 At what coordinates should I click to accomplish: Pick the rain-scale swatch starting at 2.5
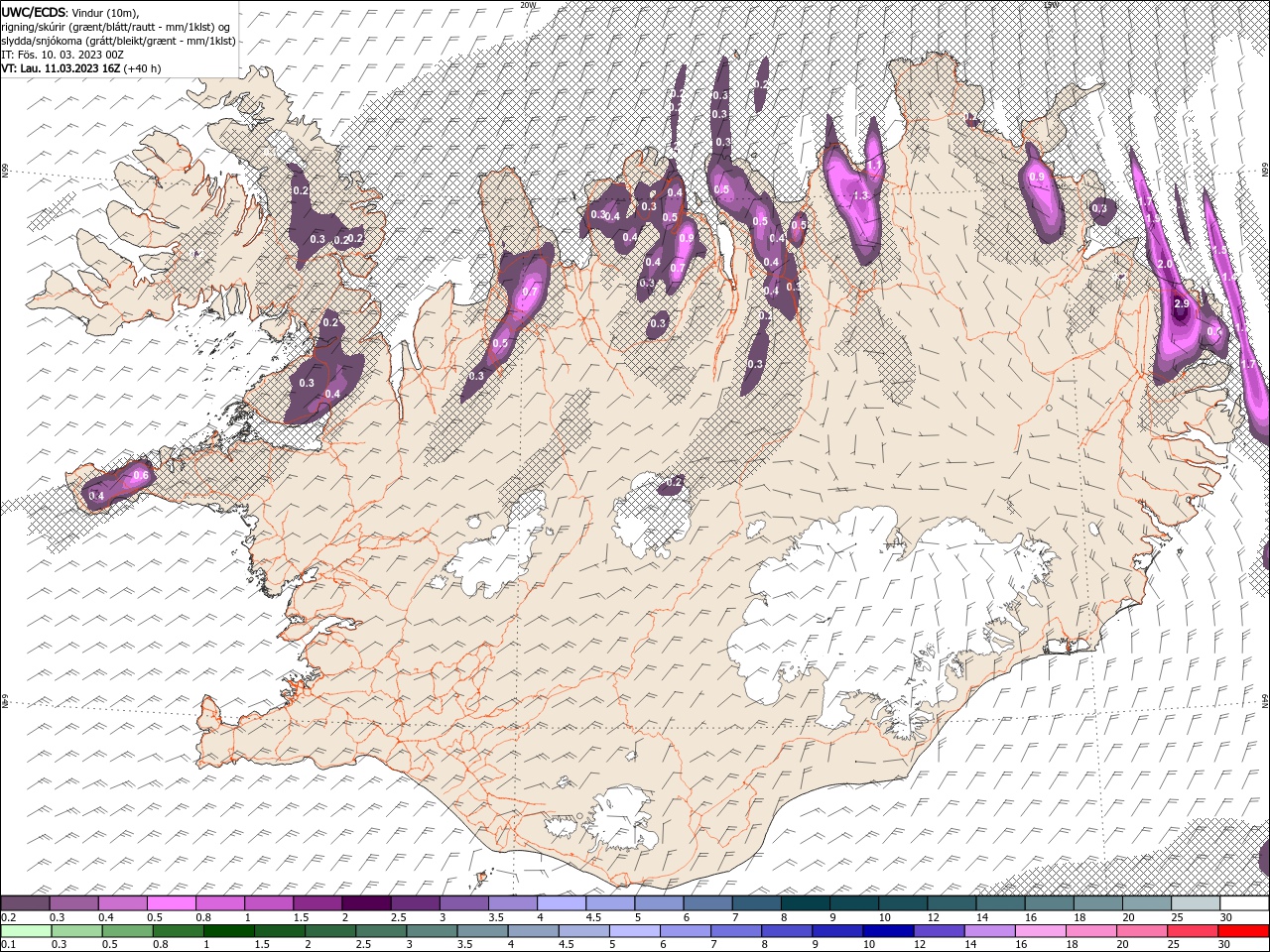point(380,931)
